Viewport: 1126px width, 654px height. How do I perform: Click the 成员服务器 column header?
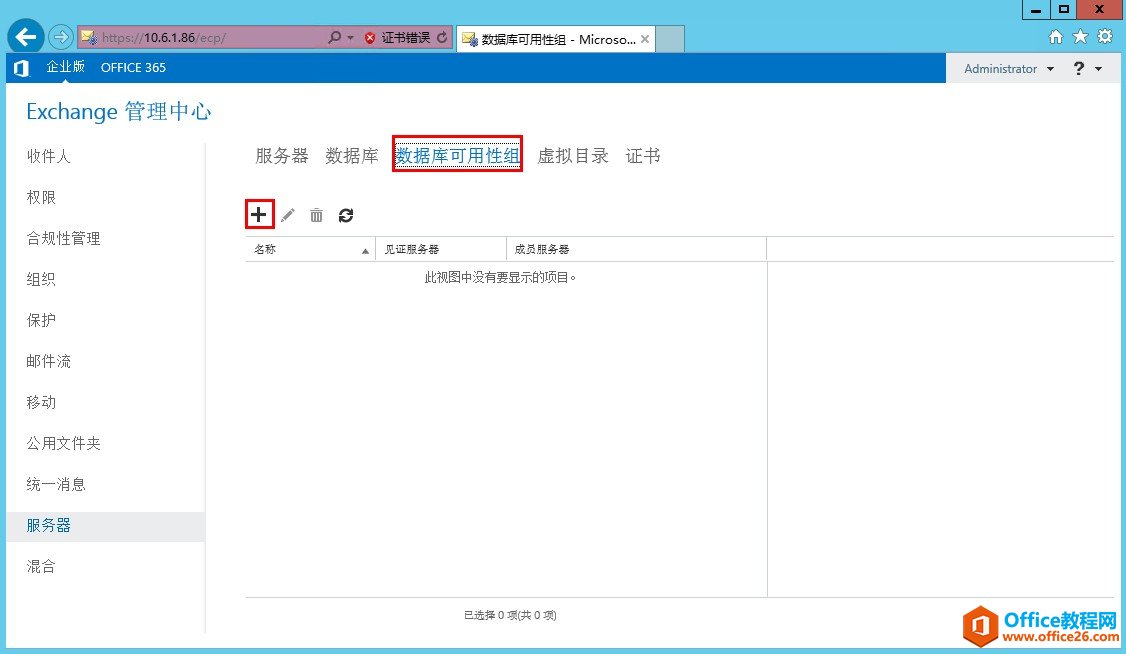pos(636,249)
